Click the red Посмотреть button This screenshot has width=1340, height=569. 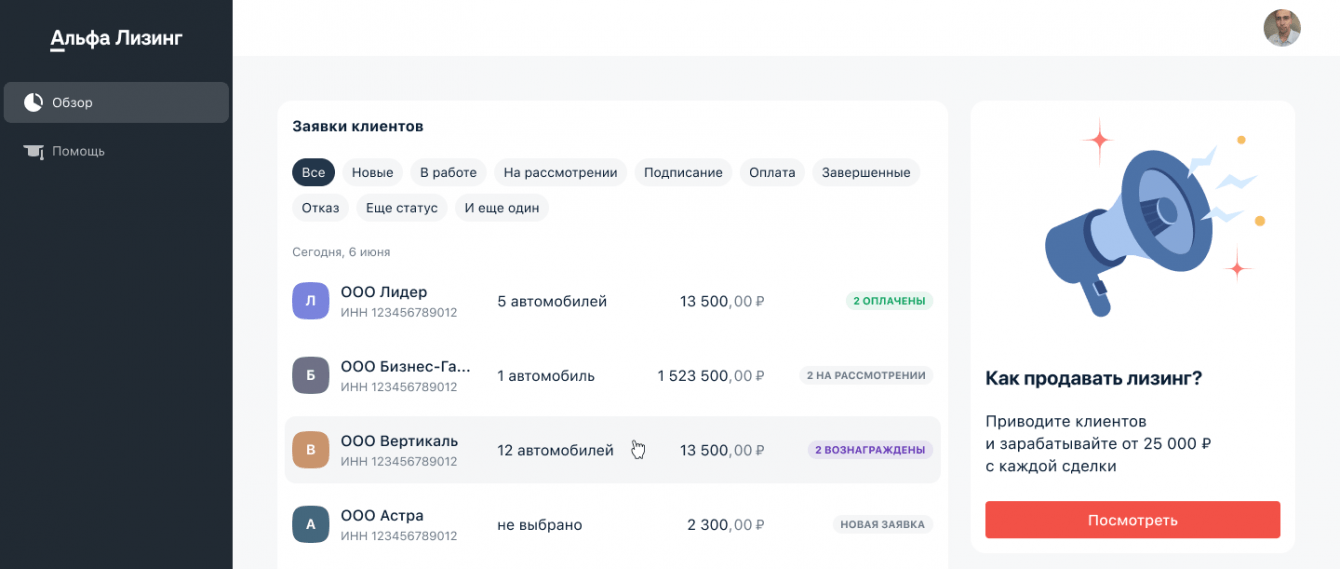1132,520
